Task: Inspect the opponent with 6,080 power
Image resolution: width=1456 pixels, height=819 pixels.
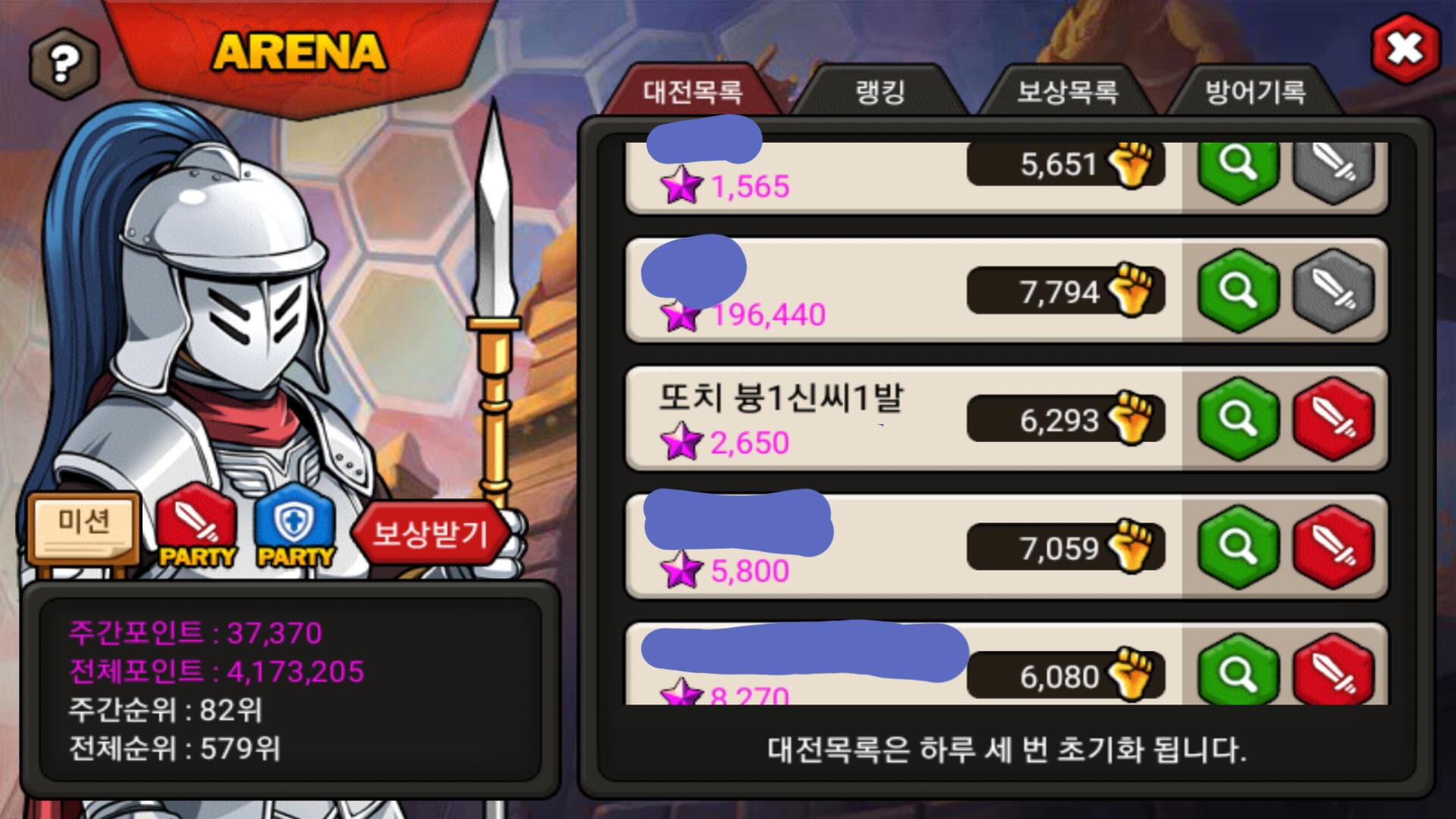Action: click(x=1238, y=671)
